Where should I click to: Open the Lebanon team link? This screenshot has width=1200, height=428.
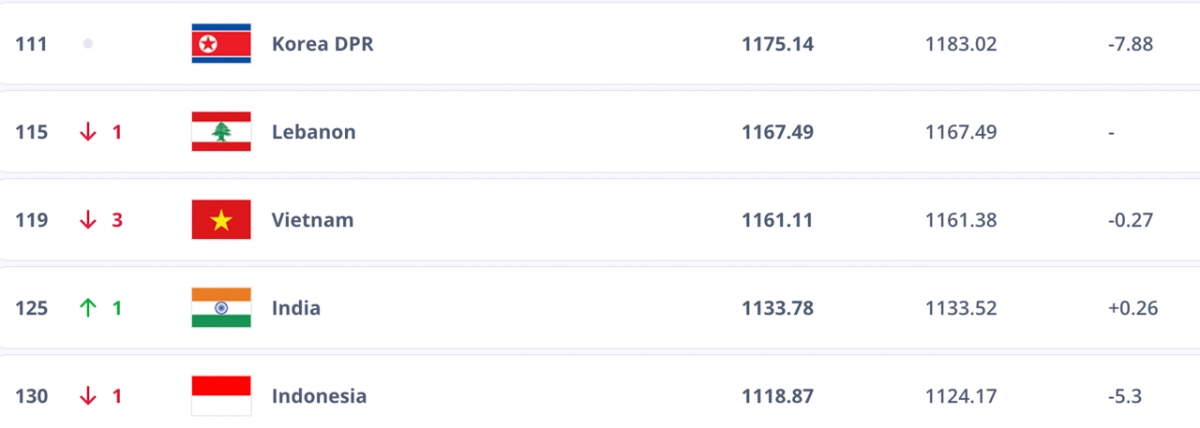314,132
